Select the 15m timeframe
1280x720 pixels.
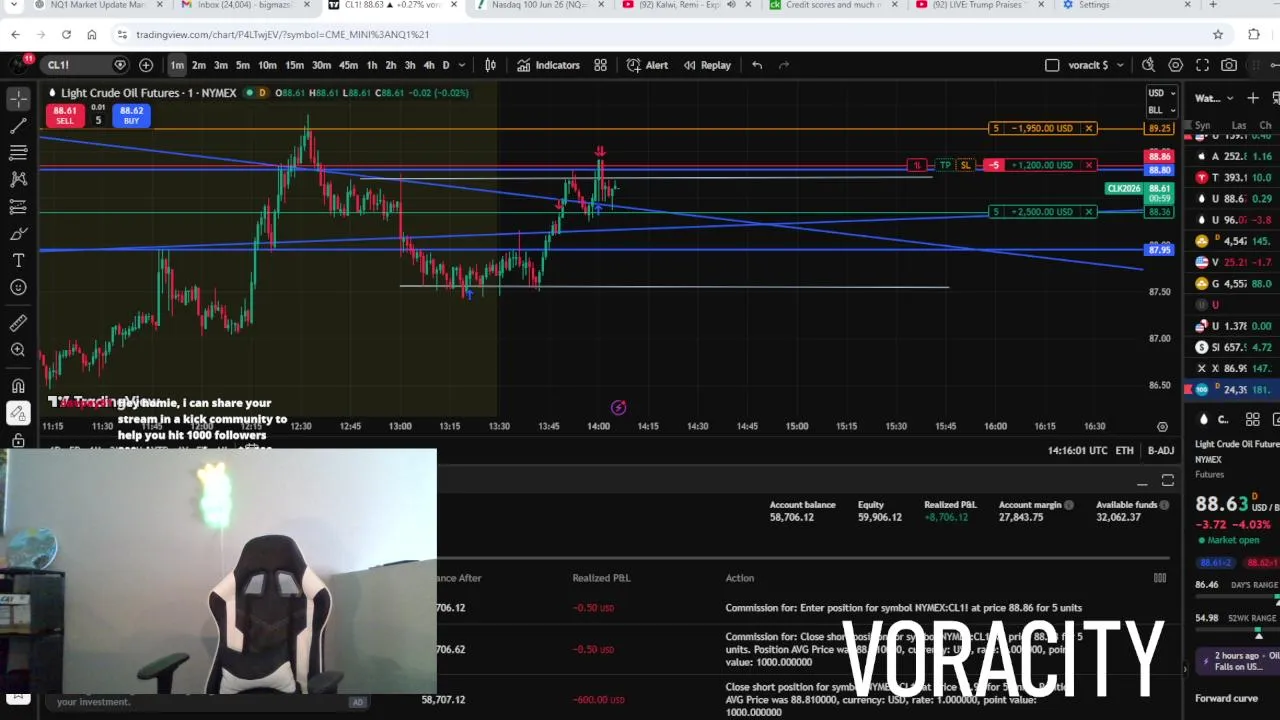point(294,65)
